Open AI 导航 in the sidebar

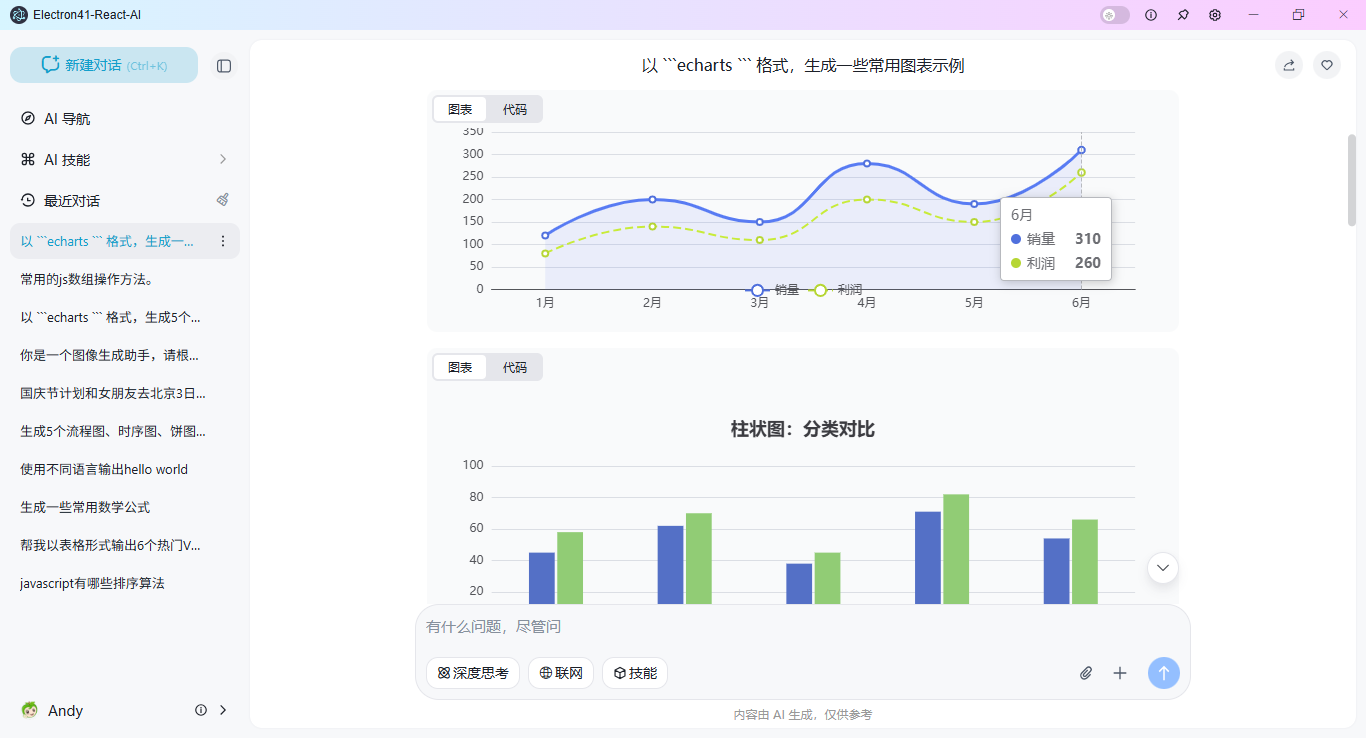point(125,118)
